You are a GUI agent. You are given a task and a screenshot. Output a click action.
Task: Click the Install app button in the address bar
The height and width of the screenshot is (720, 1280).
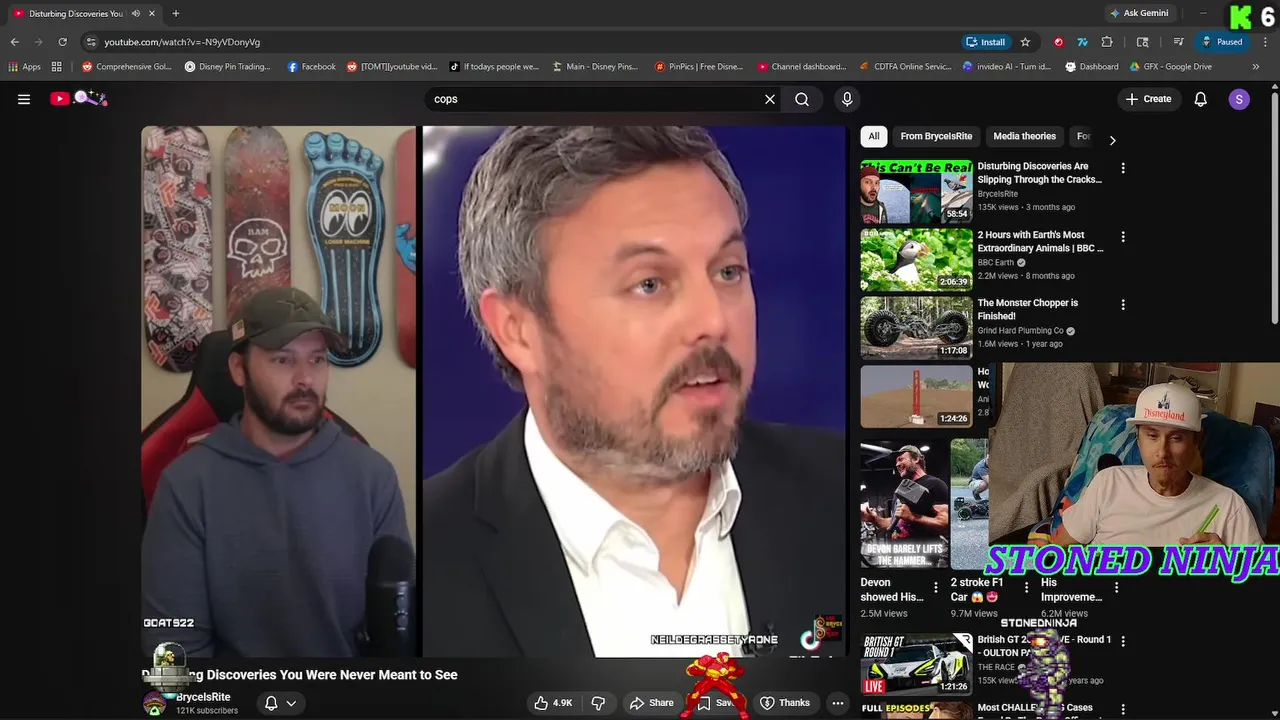pyautogui.click(x=986, y=42)
